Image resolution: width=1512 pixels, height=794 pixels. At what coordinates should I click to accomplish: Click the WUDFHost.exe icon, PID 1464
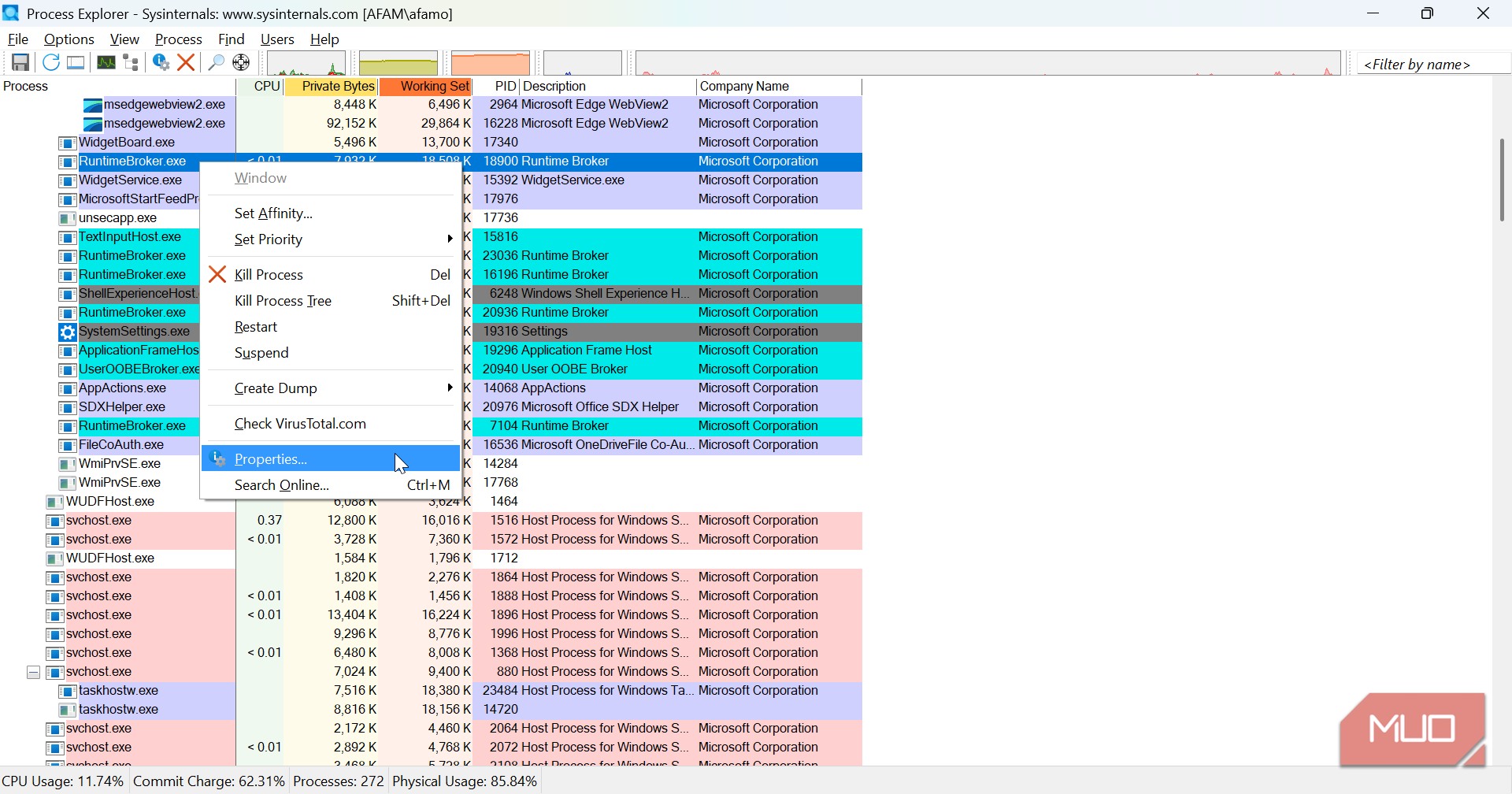(55, 502)
